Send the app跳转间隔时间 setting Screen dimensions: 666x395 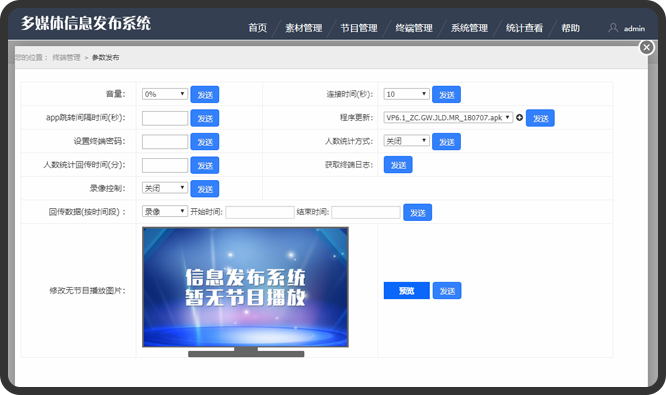[x=205, y=118]
